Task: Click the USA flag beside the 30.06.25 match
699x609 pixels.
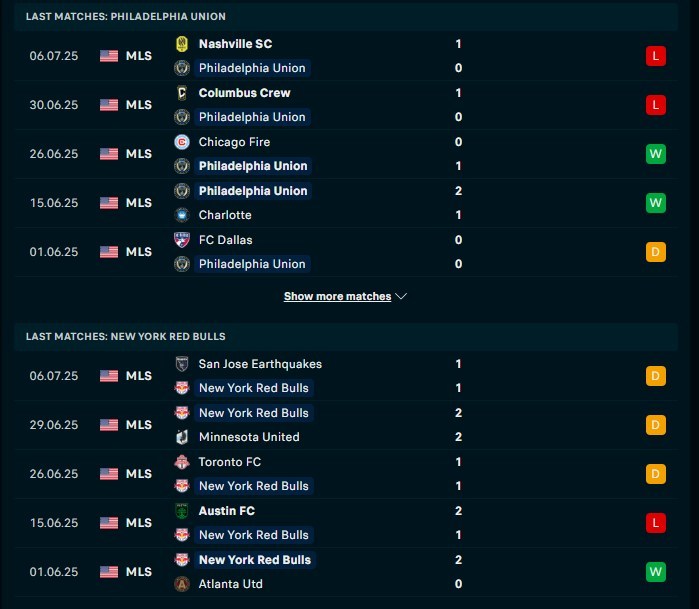Action: coord(109,105)
